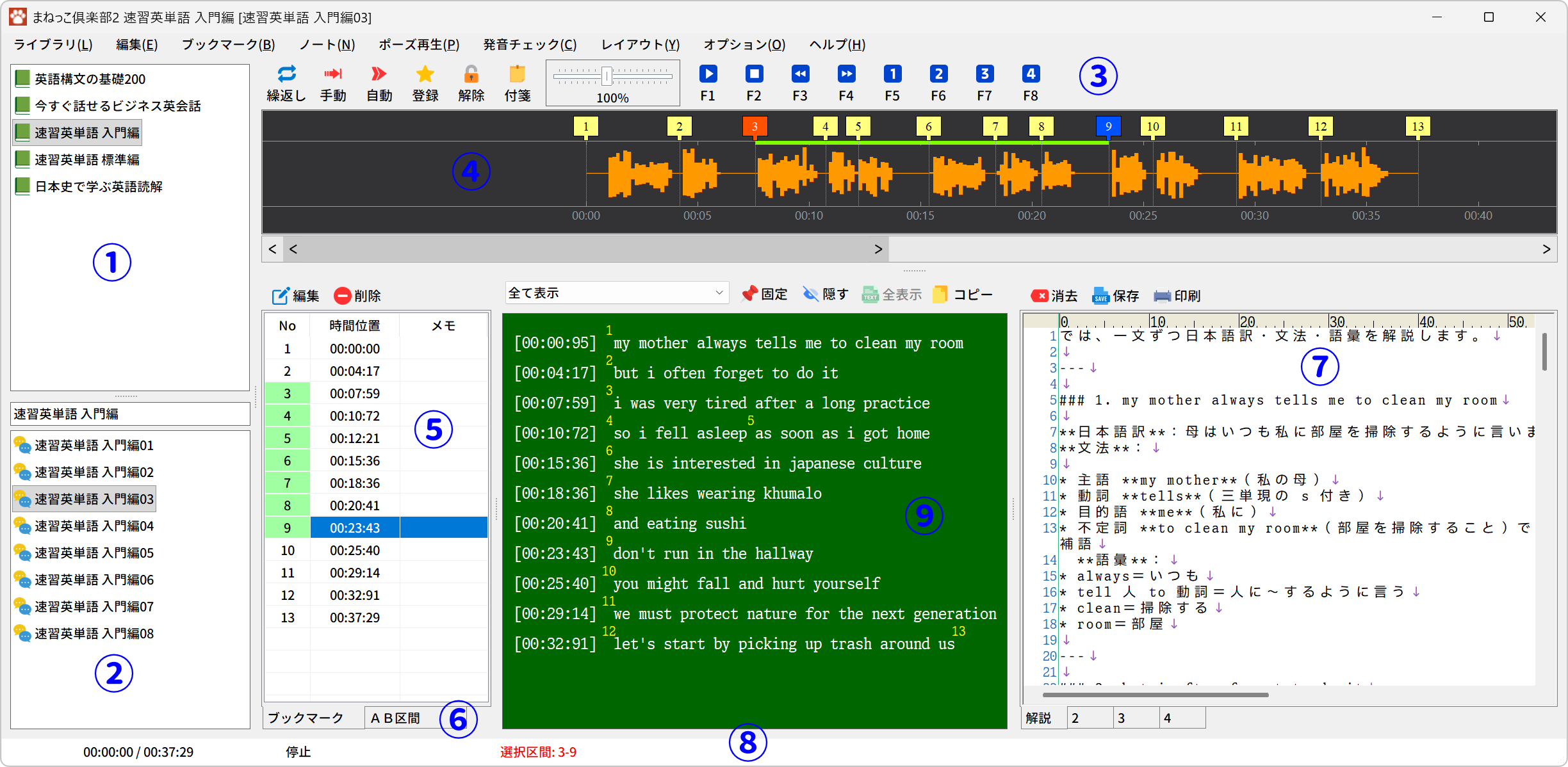Save the note with 保存
Viewport: 1568px width, 767px height.
[x=1115, y=296]
